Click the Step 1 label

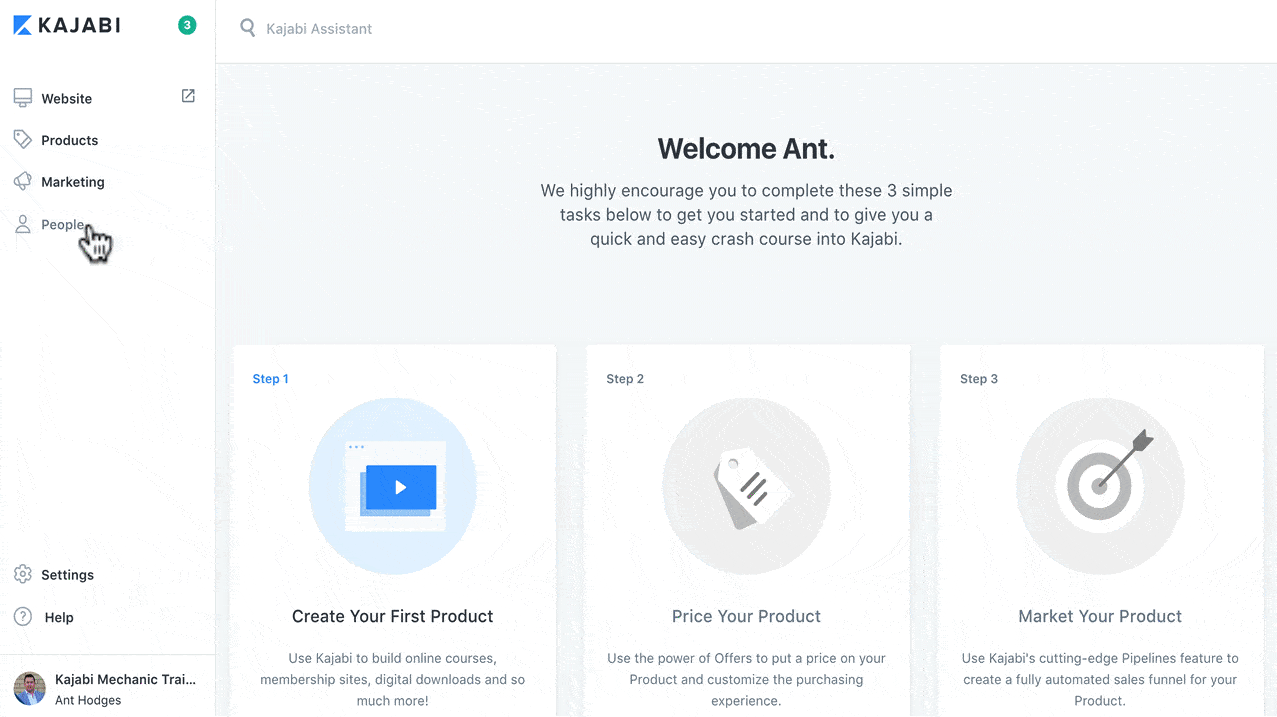(270, 379)
